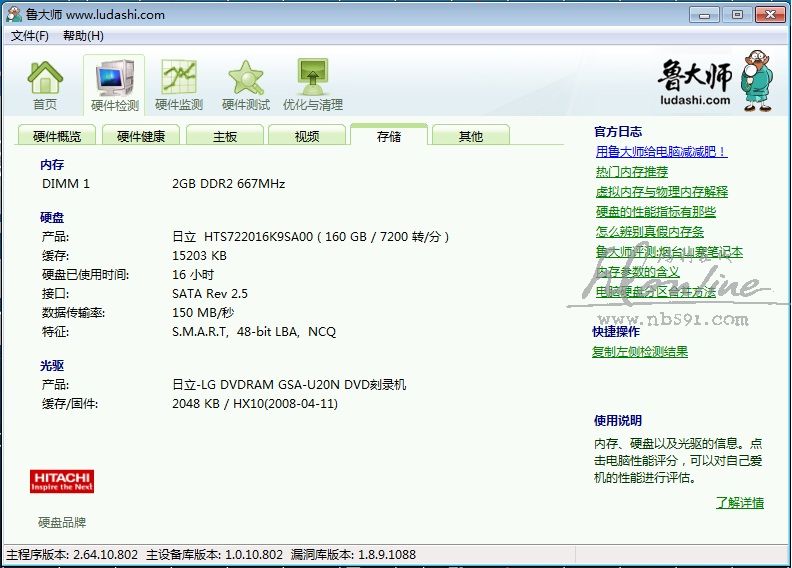Switch to the 主板 tab

pyautogui.click(x=225, y=136)
